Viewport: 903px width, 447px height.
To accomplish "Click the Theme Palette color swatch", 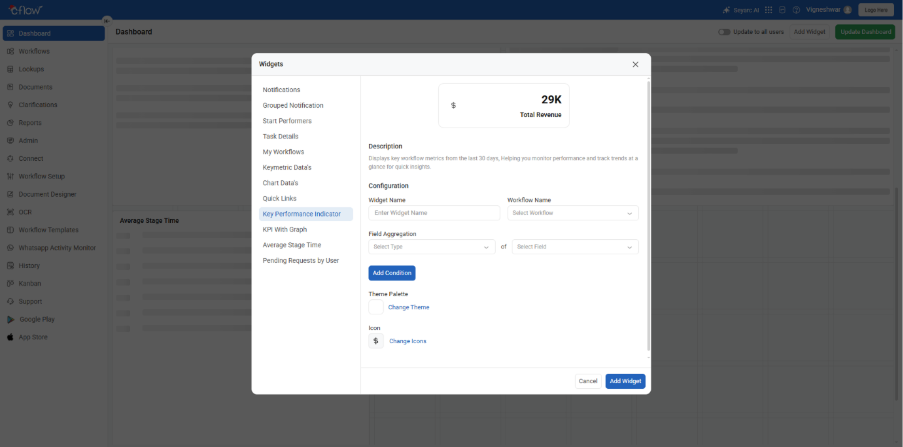I will tap(376, 307).
